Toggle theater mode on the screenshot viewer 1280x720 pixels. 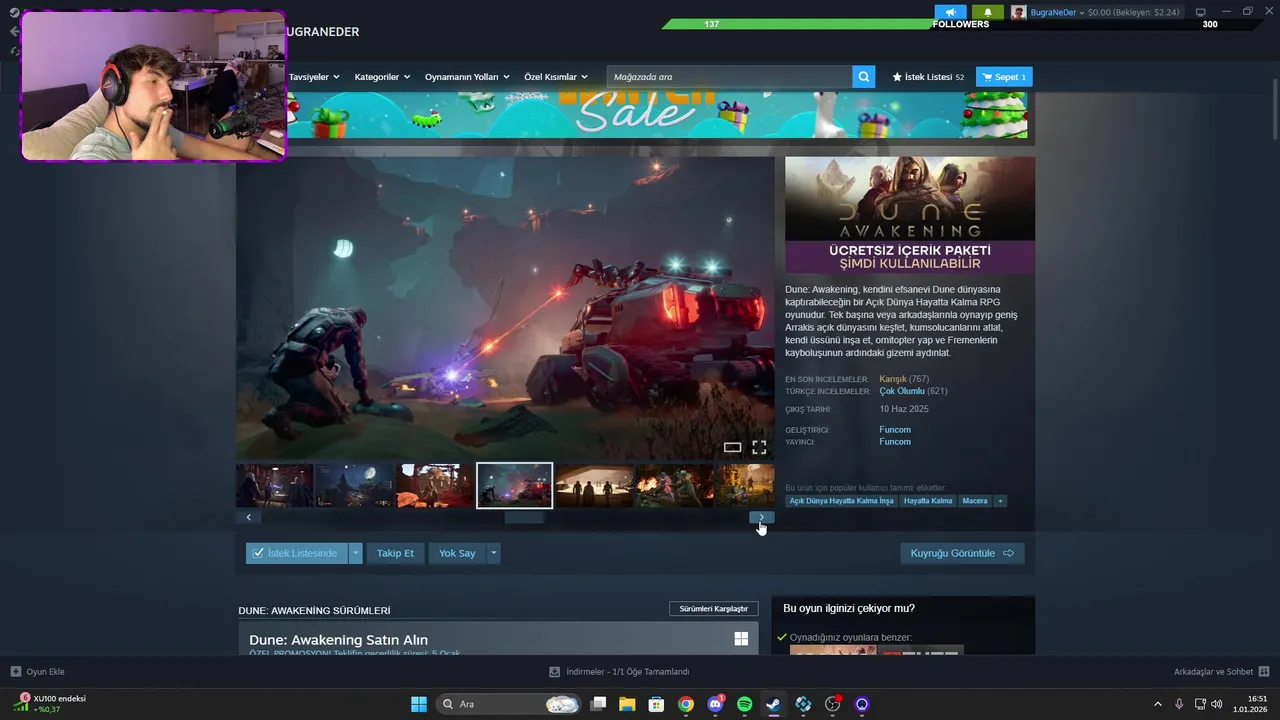coord(732,447)
